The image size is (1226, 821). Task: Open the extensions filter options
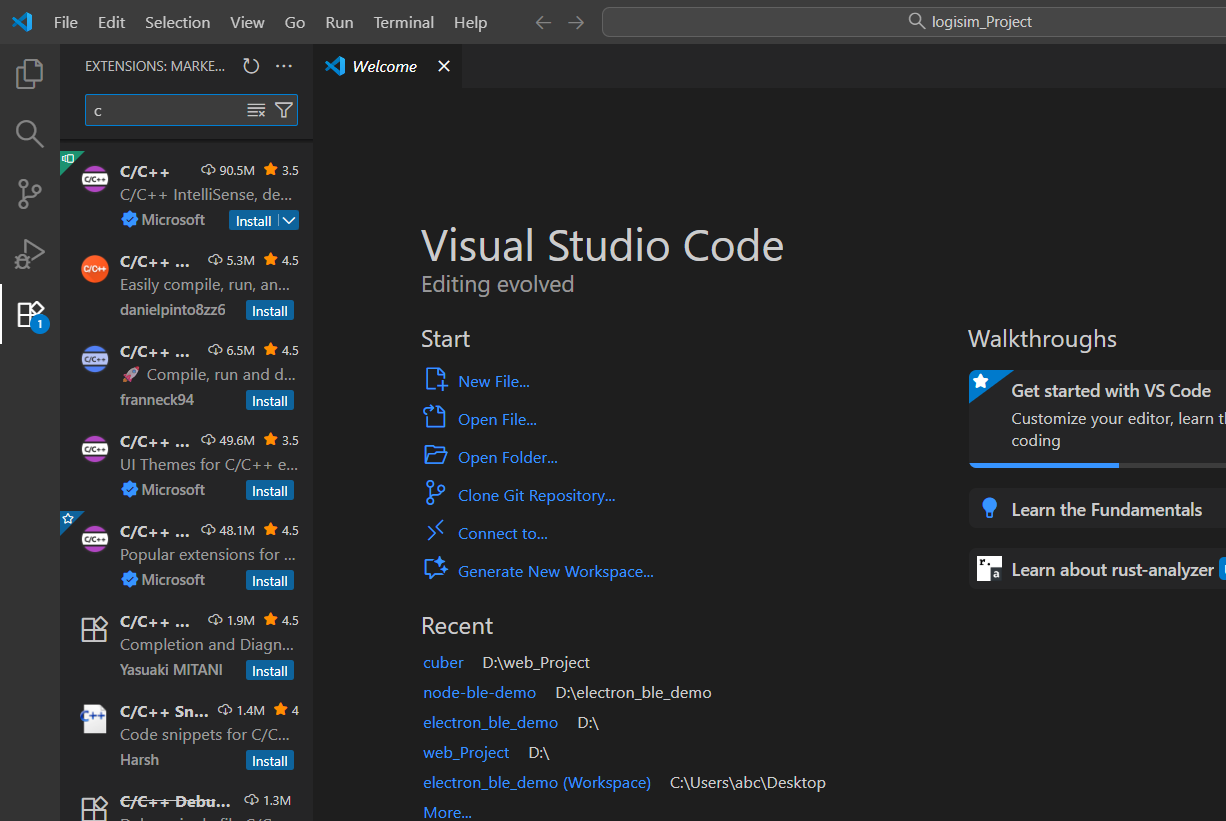tap(284, 110)
